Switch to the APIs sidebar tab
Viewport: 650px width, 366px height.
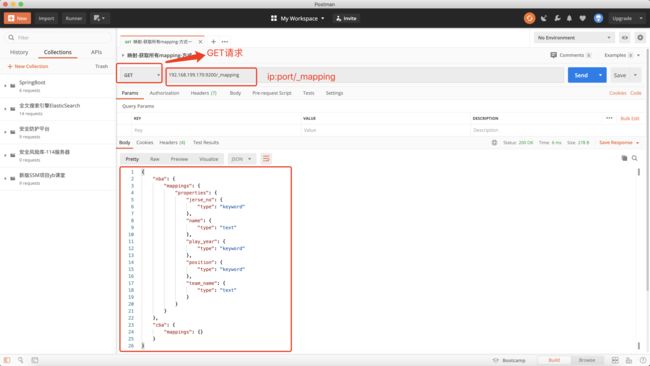pyautogui.click(x=96, y=52)
